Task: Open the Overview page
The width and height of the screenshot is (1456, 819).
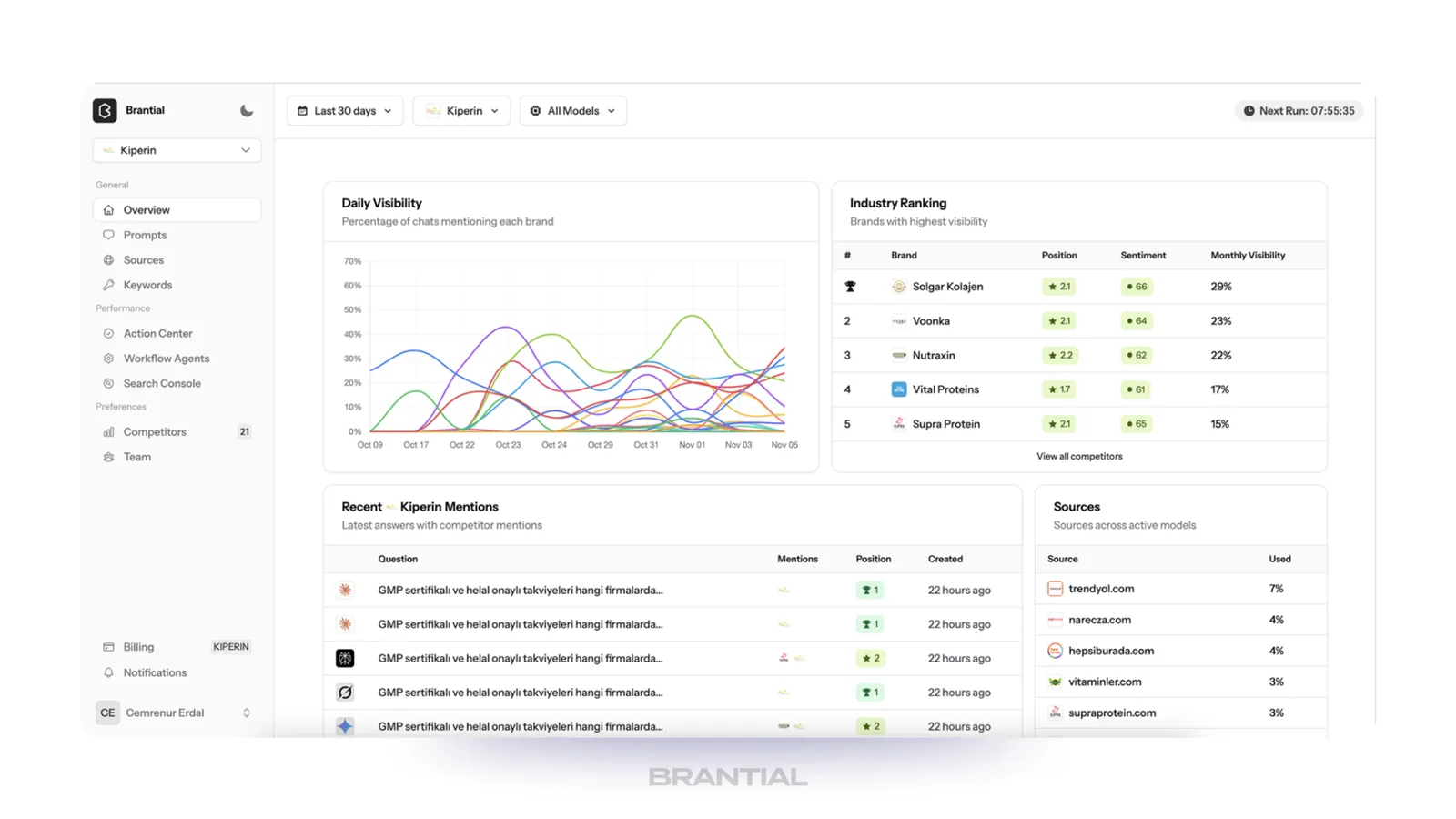Action: 177,210
